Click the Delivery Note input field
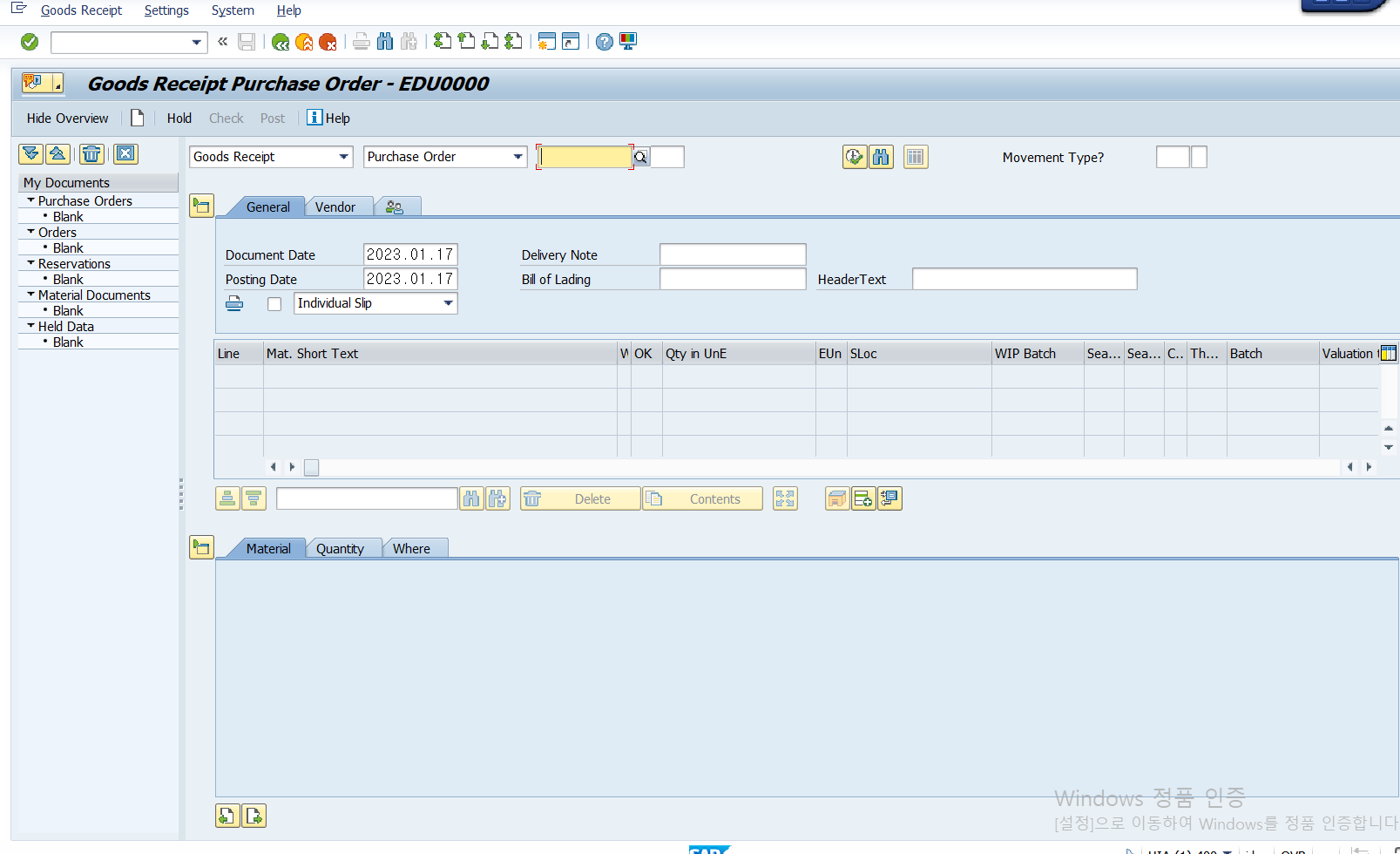1400x854 pixels. [x=733, y=254]
